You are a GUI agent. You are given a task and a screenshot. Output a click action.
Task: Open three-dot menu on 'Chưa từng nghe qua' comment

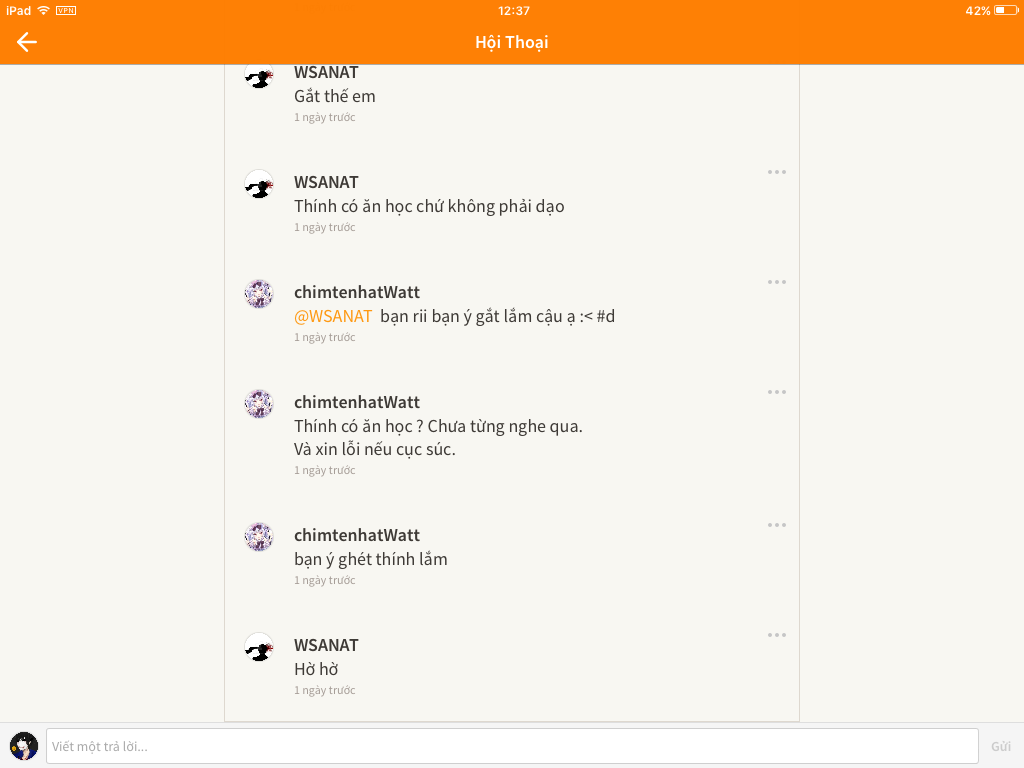point(776,392)
